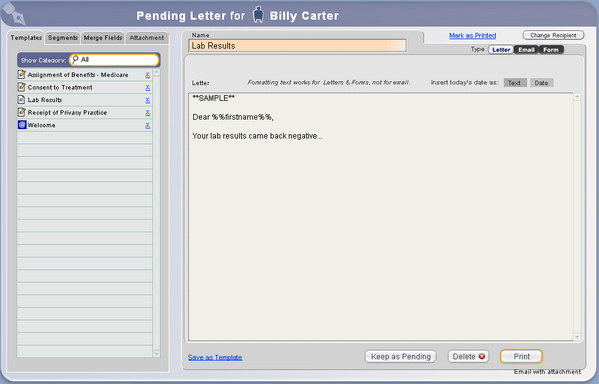Click the Change Recipient button
Screen dimensions: 599x384
click(x=553, y=35)
